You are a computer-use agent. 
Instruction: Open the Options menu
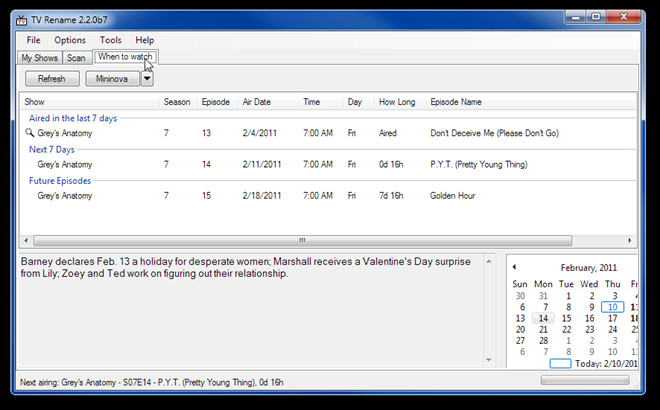click(70, 40)
